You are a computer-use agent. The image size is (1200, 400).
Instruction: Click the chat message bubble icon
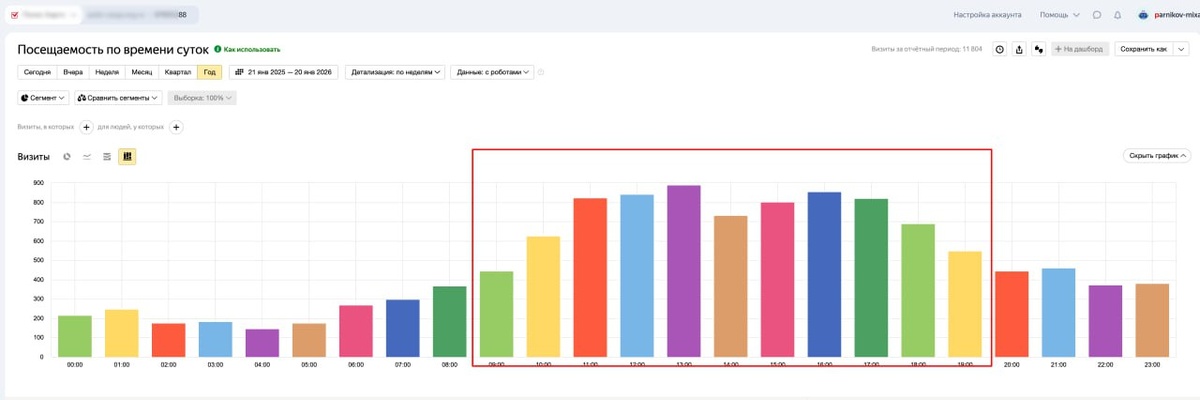point(1097,15)
